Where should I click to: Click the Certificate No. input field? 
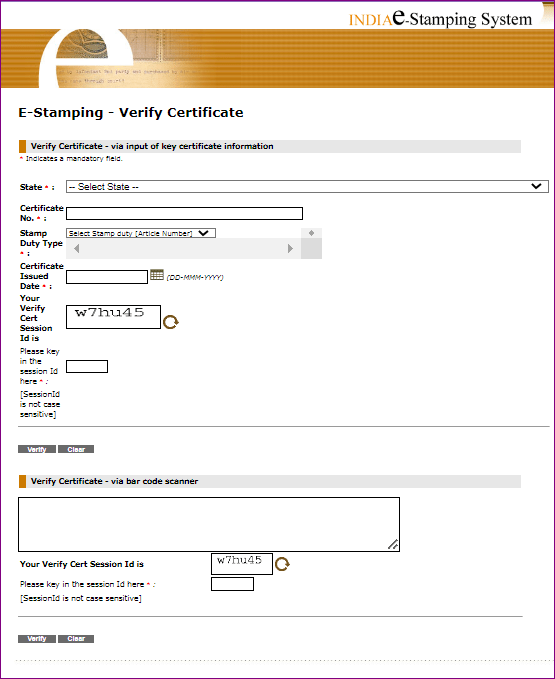[184, 213]
